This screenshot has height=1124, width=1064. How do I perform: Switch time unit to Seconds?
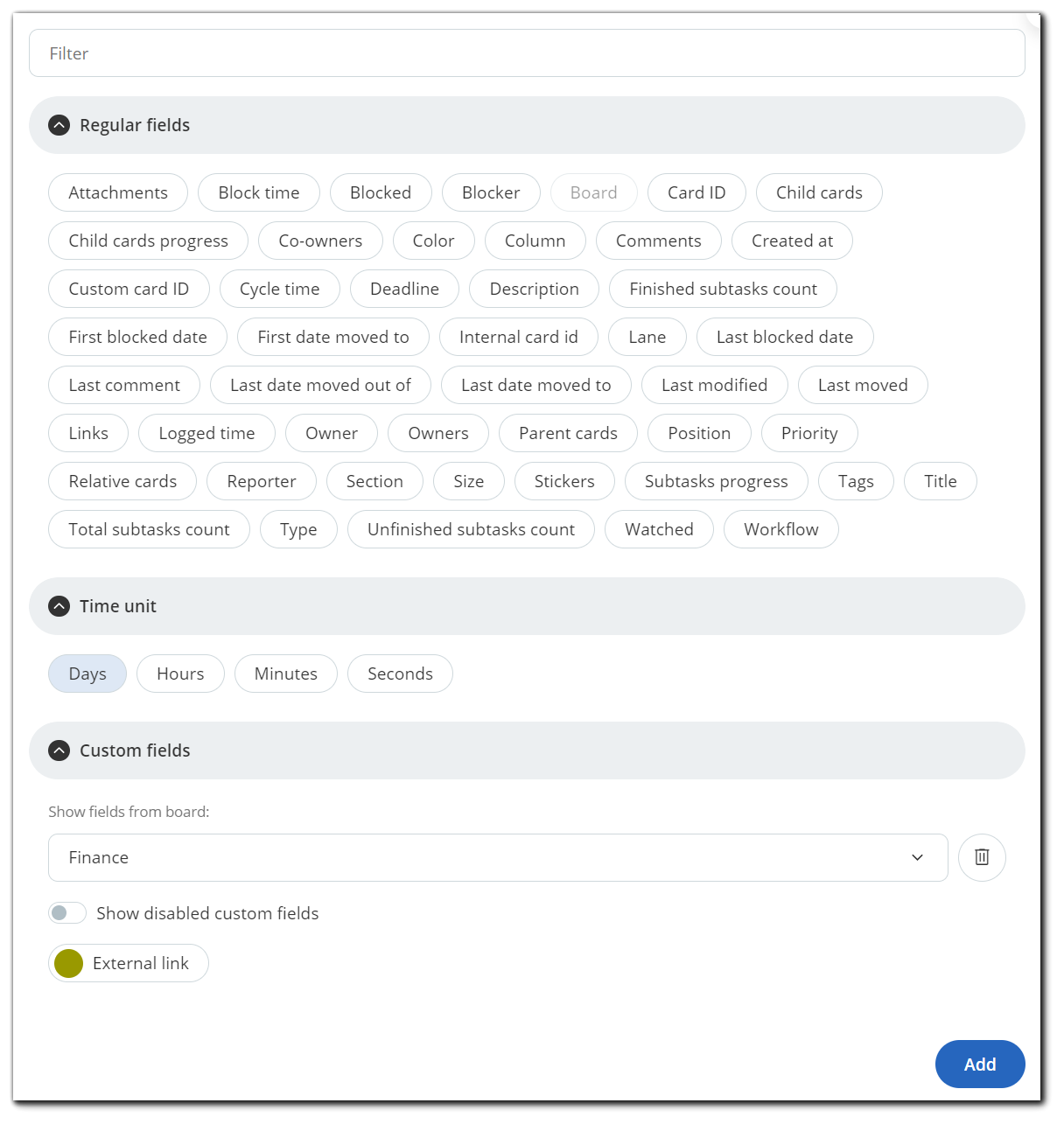coord(400,674)
